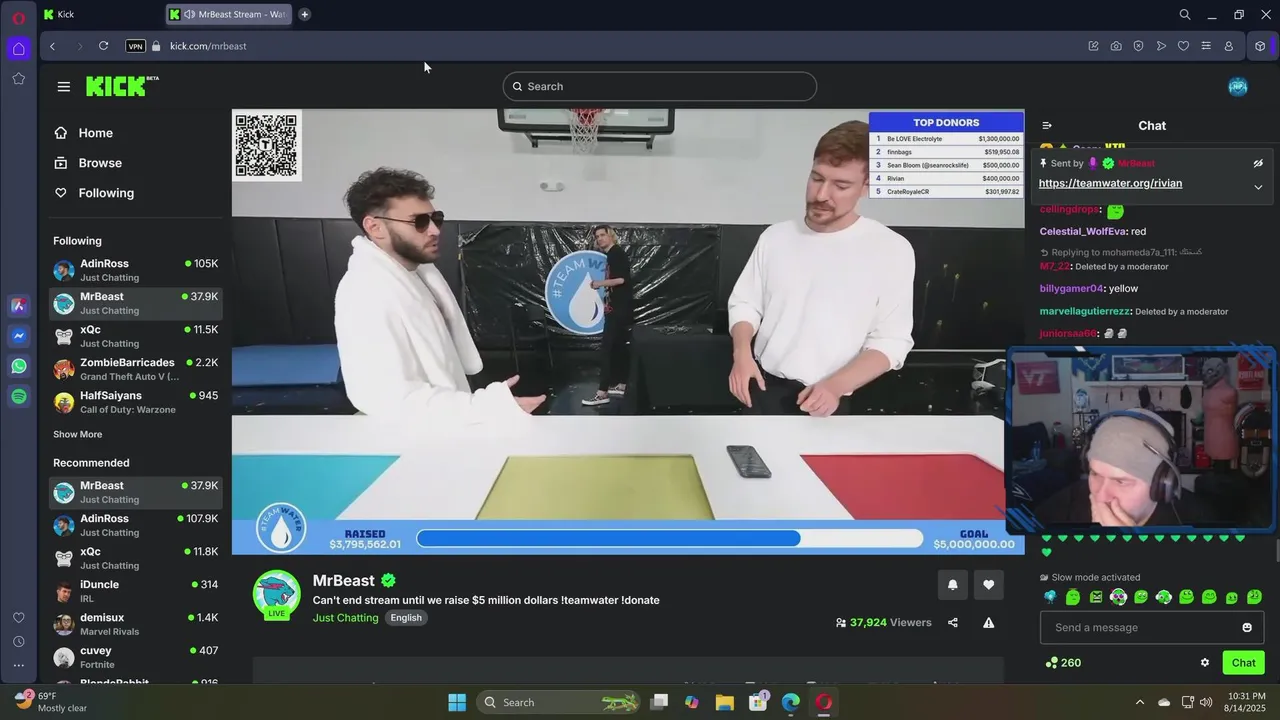Click username Celestial_WolfEva in chat
1280x720 pixels.
[x=1083, y=231]
